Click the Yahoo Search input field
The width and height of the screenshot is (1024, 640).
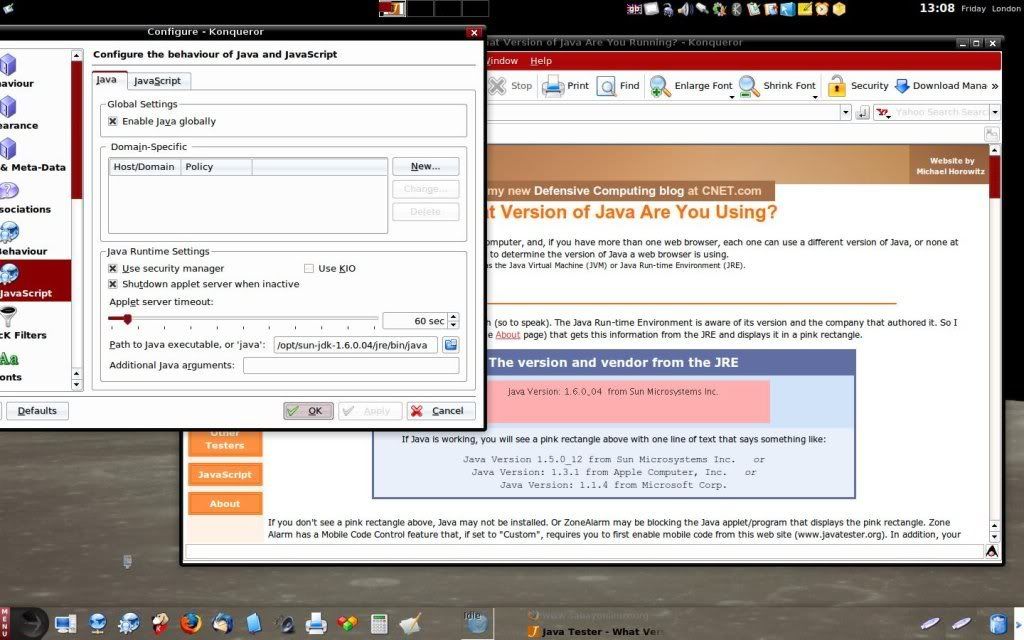(x=940, y=112)
